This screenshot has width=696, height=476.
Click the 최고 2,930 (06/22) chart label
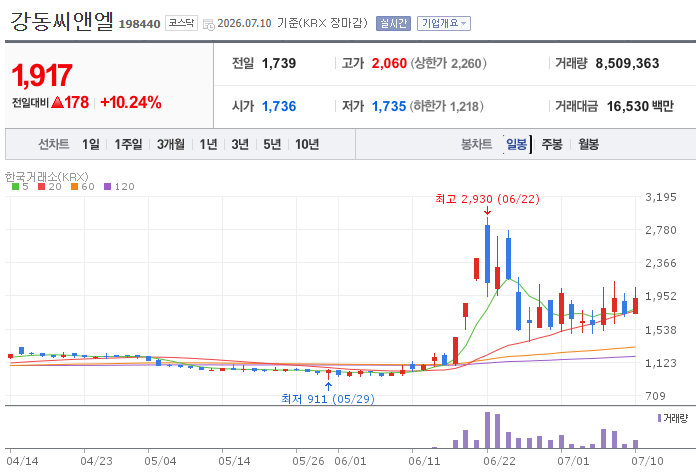coord(487,199)
